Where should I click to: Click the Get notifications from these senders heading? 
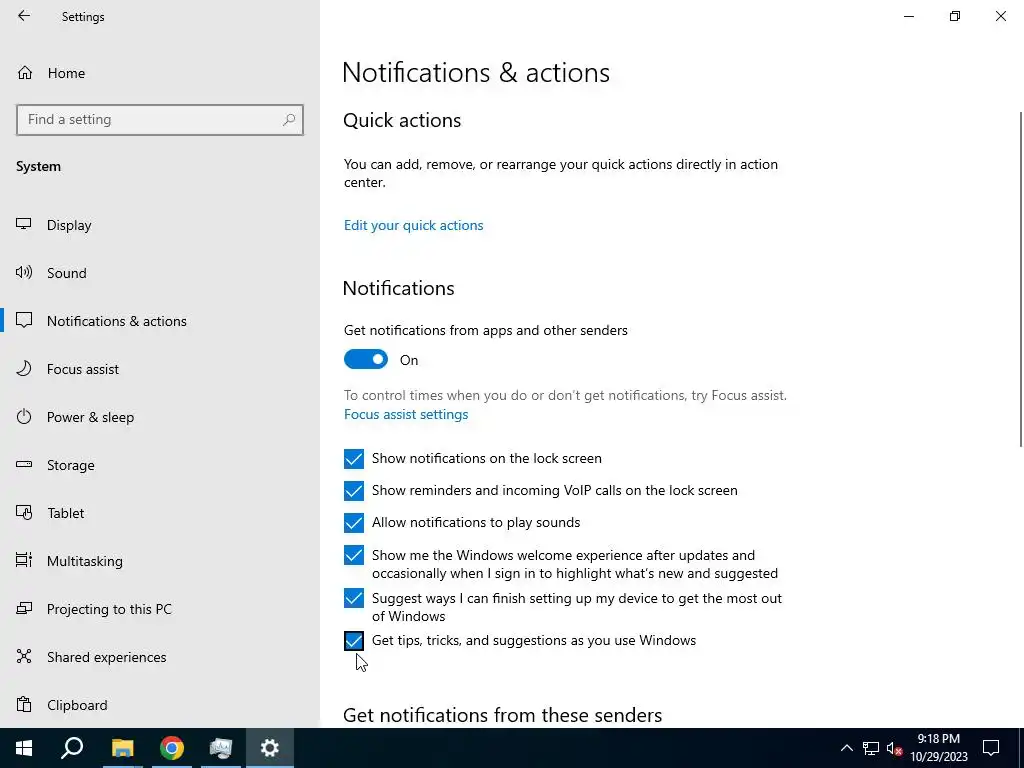[502, 715]
